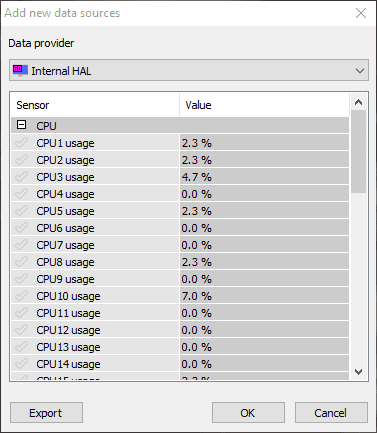377x433 pixels.
Task: Confirm with the OK button
Action: tap(248, 413)
